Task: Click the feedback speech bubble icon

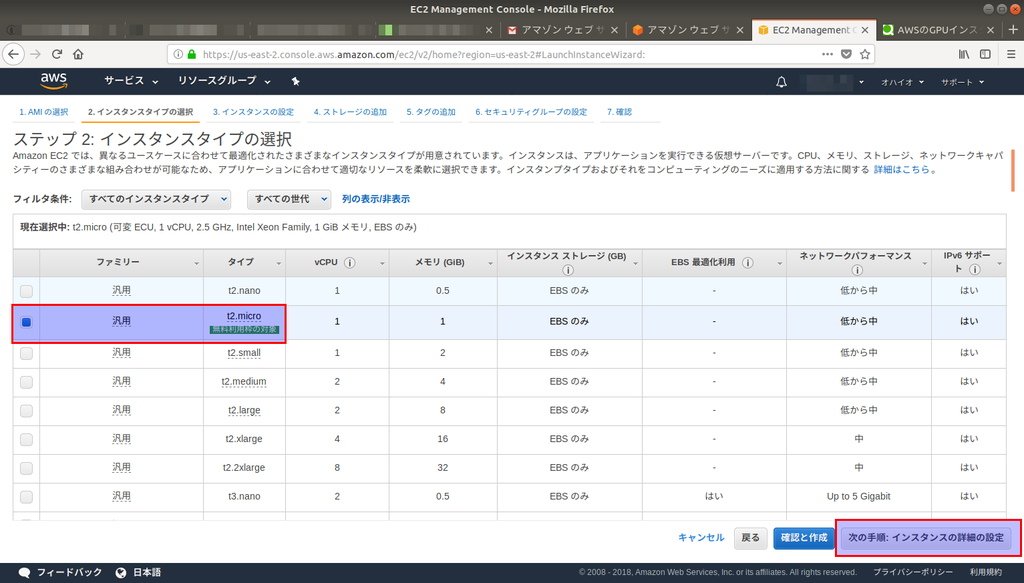Action: [x=24, y=573]
